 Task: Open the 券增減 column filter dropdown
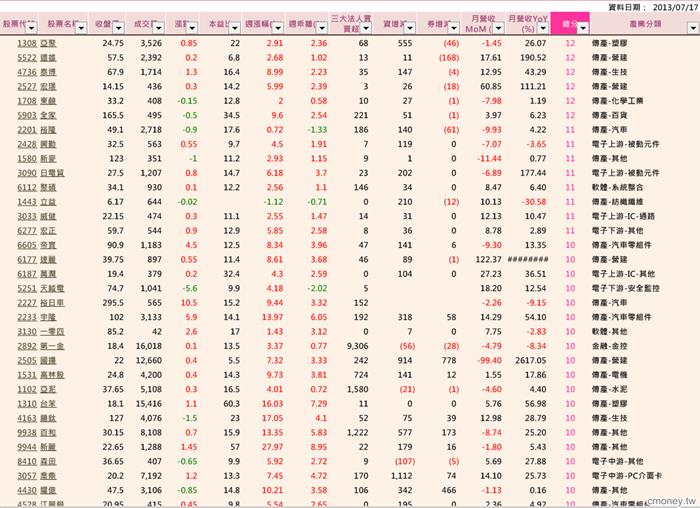click(x=454, y=28)
